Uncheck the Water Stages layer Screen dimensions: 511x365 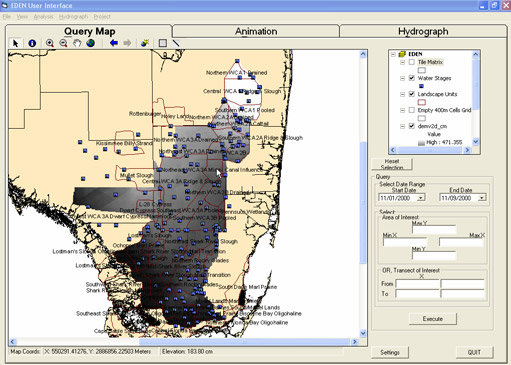point(412,78)
